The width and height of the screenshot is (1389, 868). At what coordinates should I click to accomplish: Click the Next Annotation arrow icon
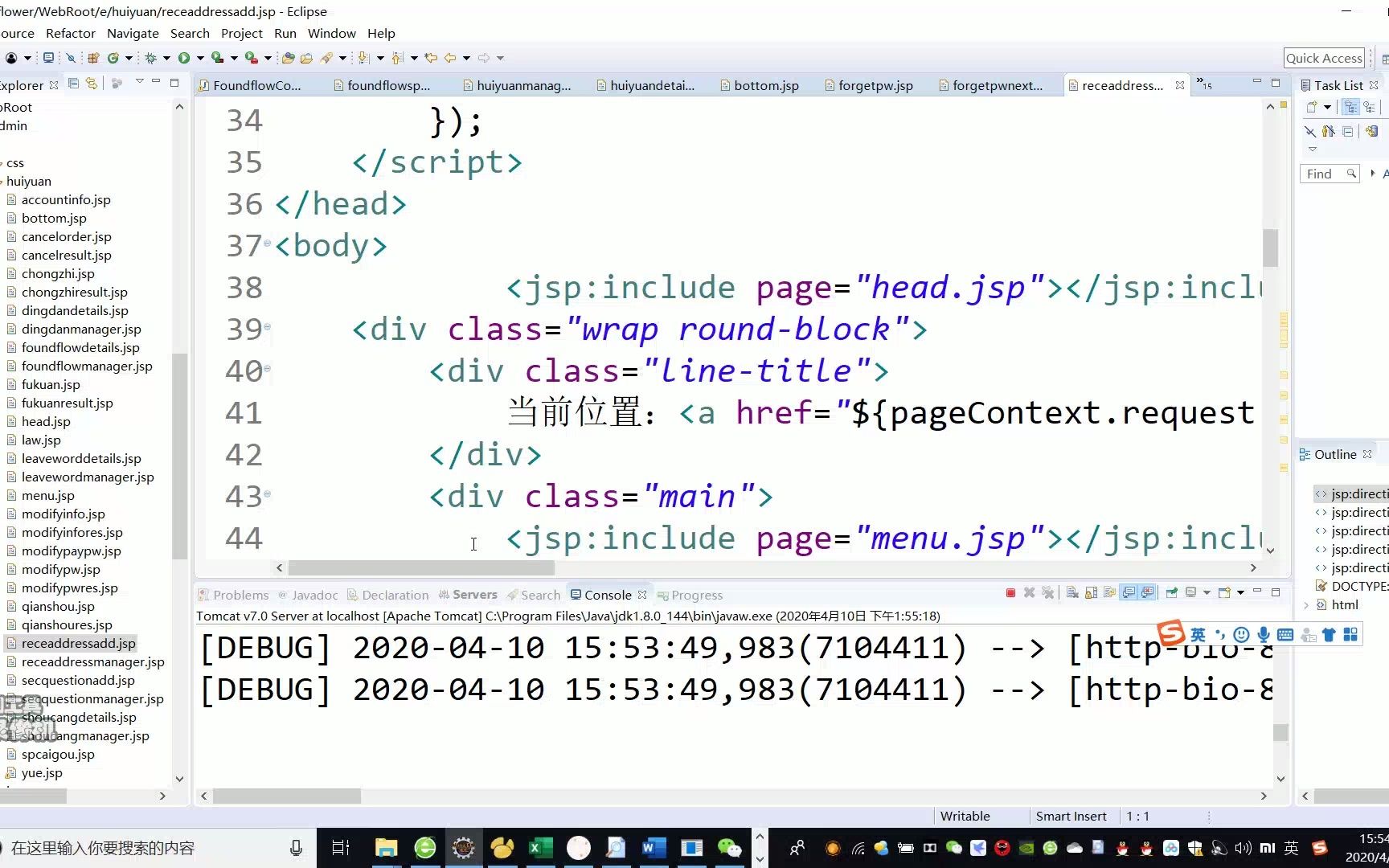click(363, 58)
